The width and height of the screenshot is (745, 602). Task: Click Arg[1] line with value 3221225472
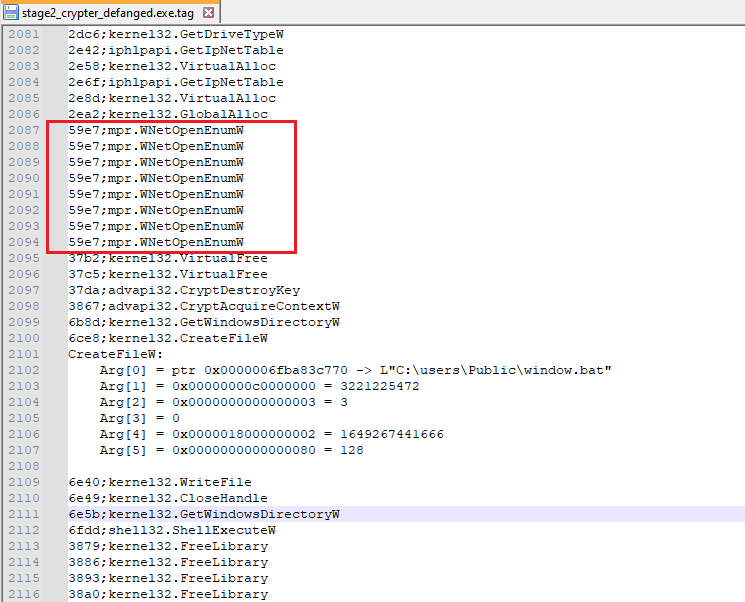pos(259,386)
